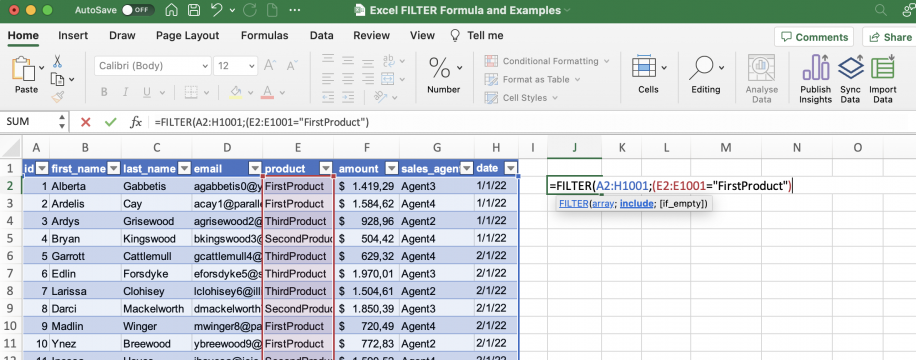916x360 pixels.
Task: Switch to the Insert tab
Action: (x=73, y=36)
